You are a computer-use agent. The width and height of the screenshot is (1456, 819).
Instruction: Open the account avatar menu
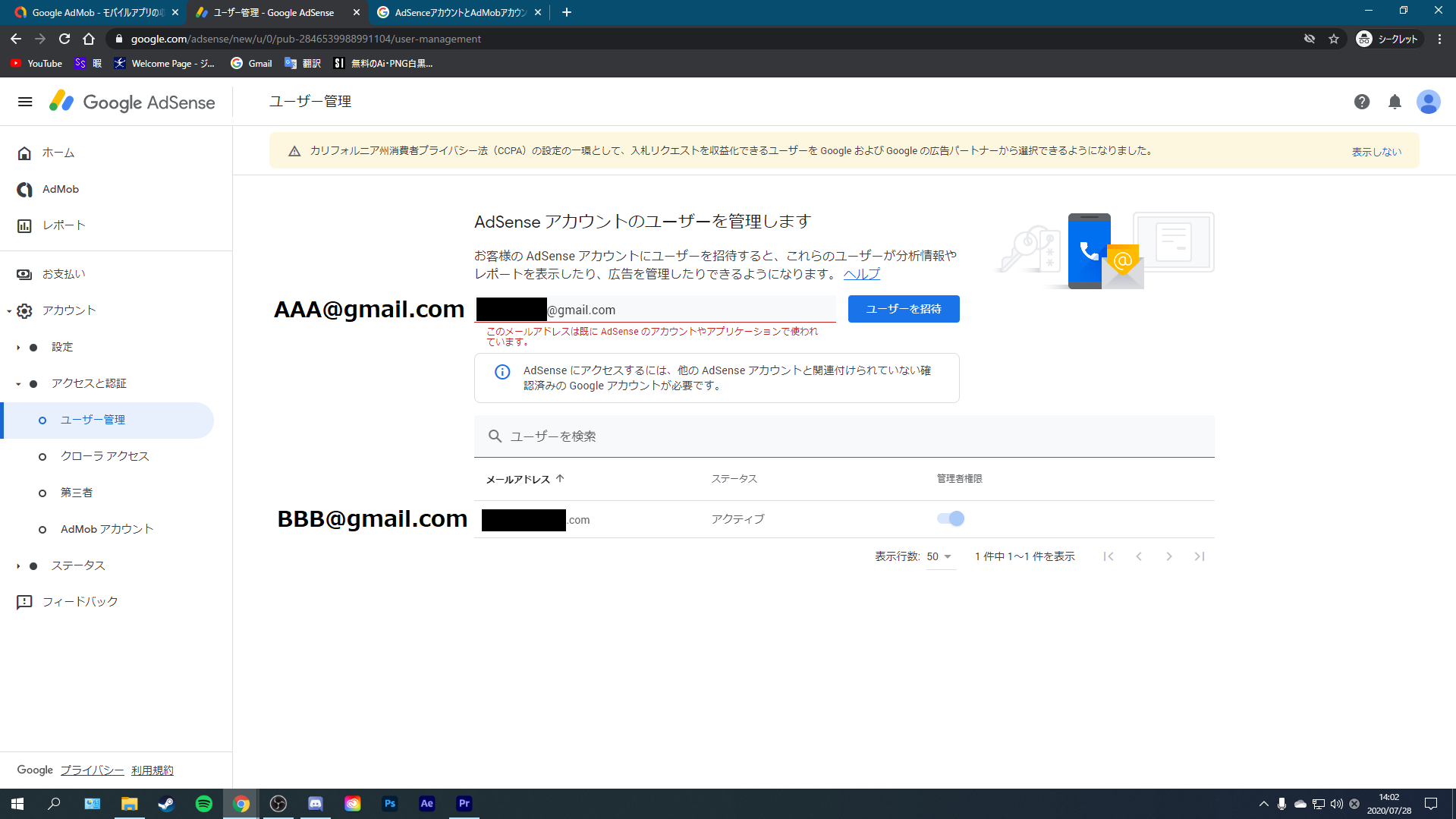click(1429, 102)
